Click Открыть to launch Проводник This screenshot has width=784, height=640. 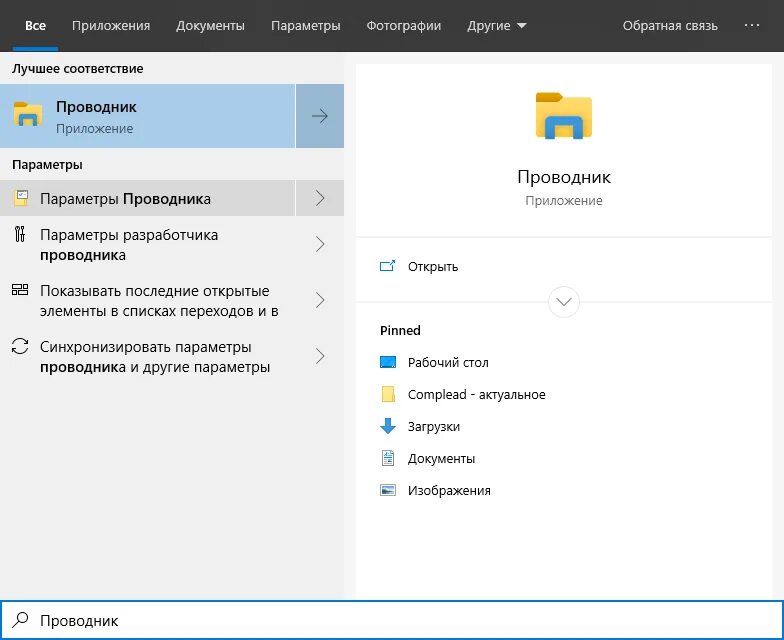pos(432,266)
